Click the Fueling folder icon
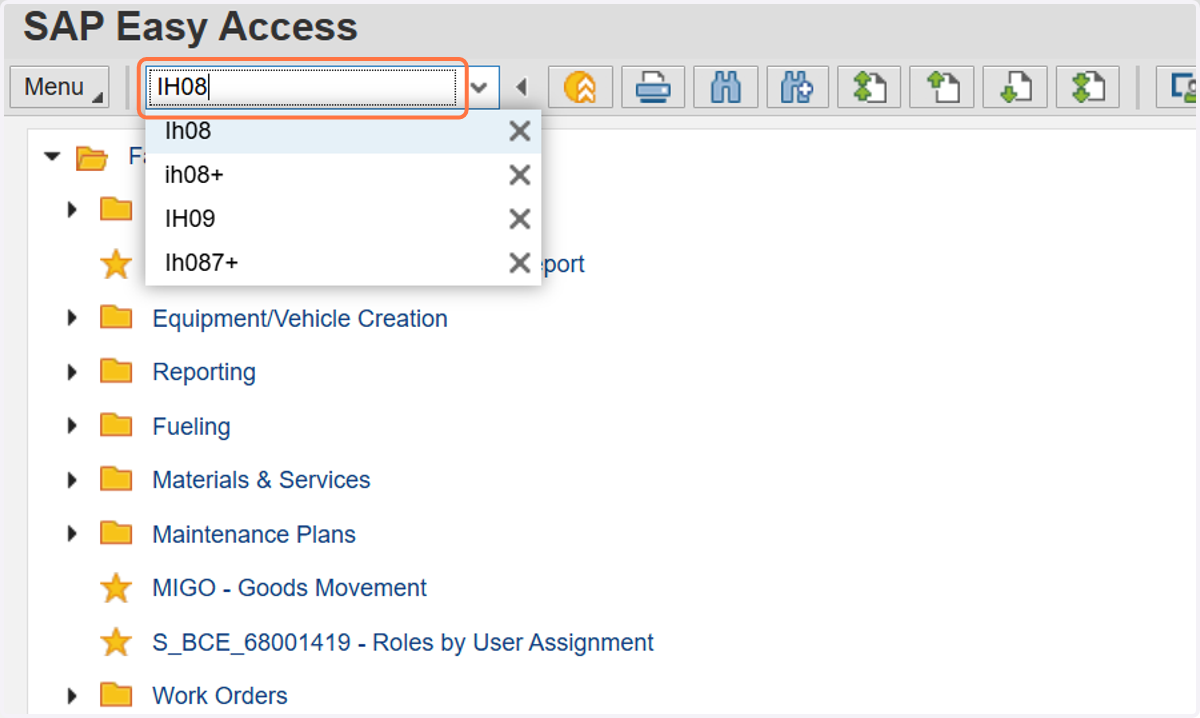The image size is (1200, 718). [x=116, y=425]
